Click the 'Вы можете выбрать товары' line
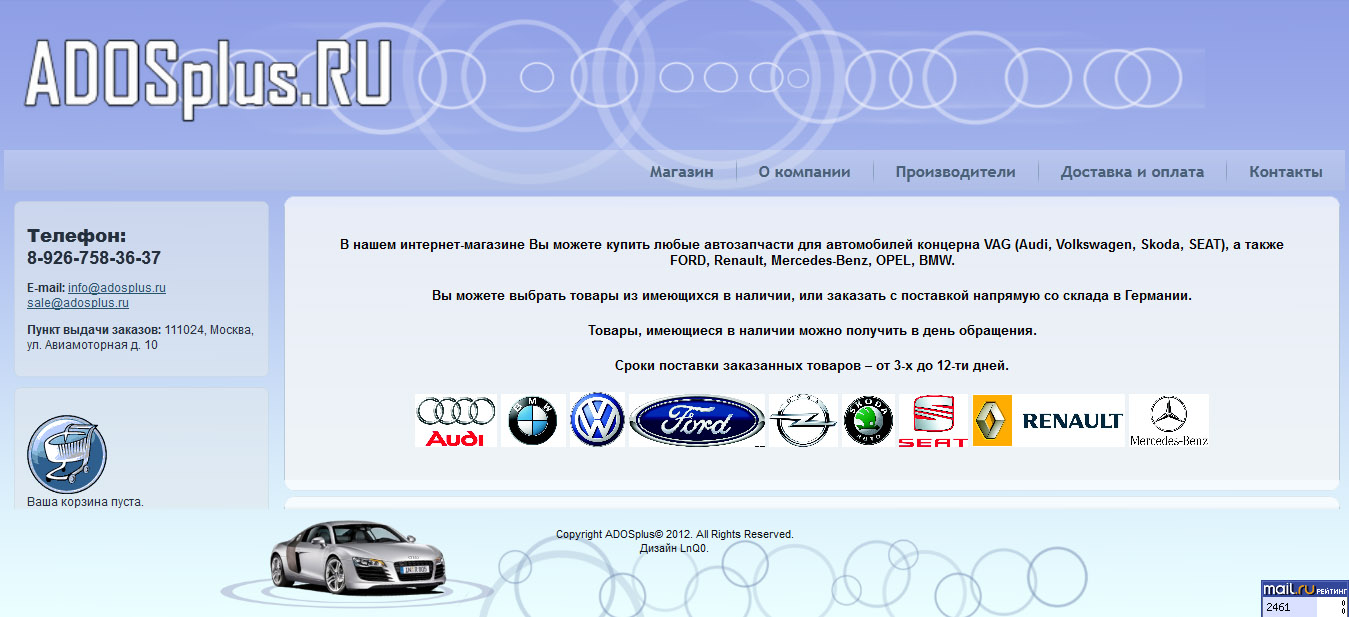Viewport: 1349px width, 617px height. click(812, 296)
